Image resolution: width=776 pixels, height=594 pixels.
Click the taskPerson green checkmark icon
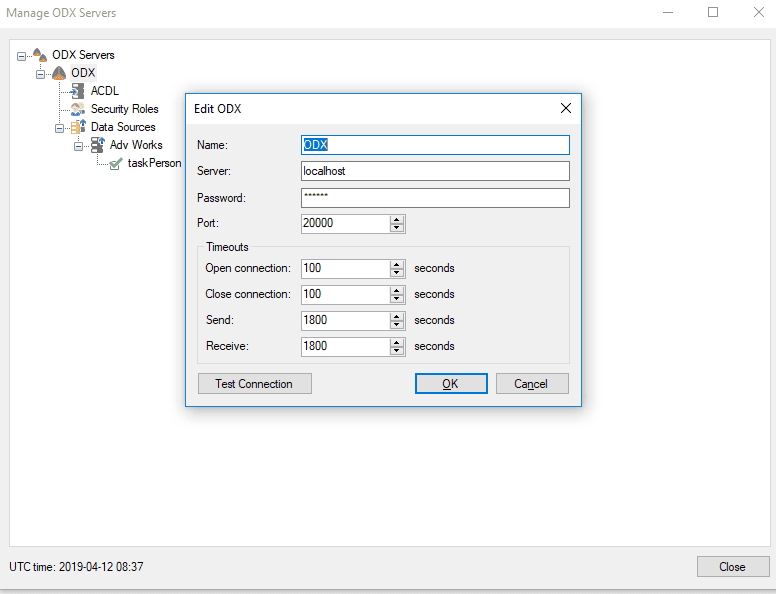tap(116, 163)
